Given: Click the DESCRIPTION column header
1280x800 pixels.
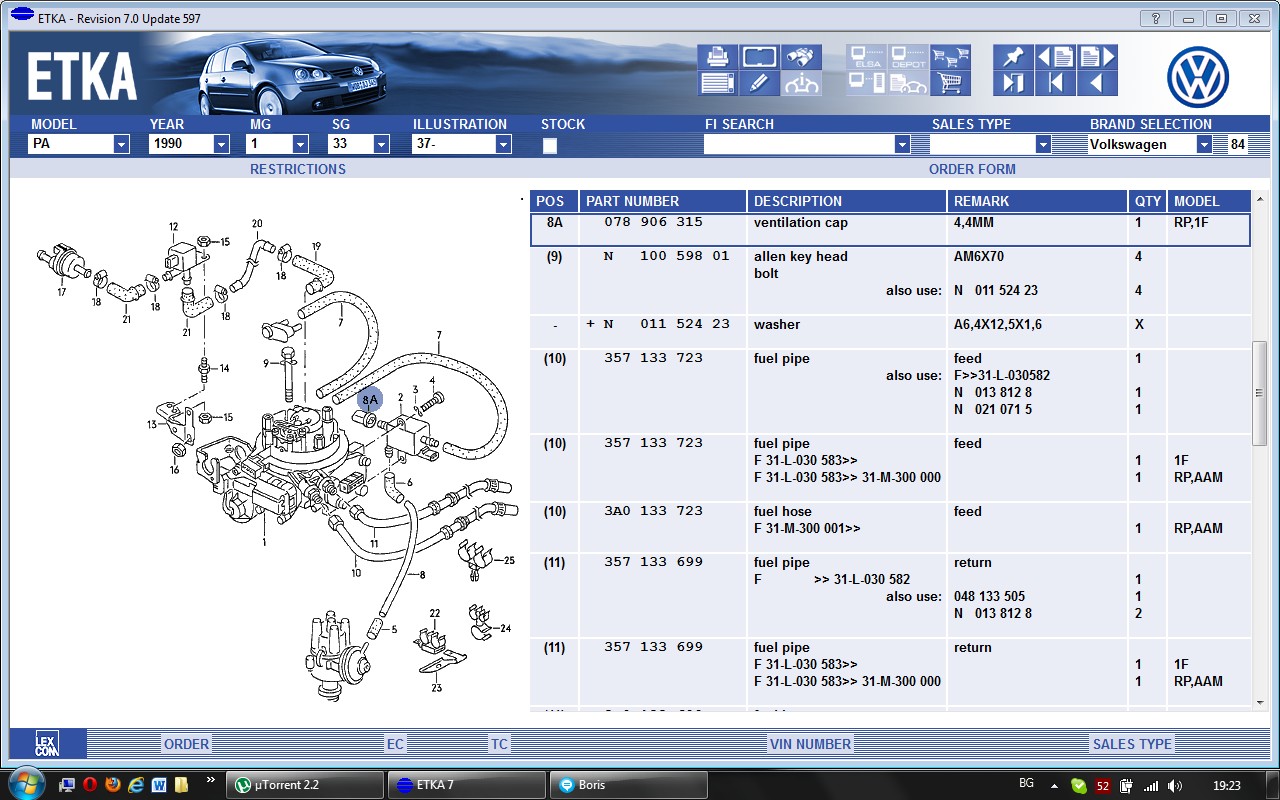Looking at the screenshot, I should [847, 201].
